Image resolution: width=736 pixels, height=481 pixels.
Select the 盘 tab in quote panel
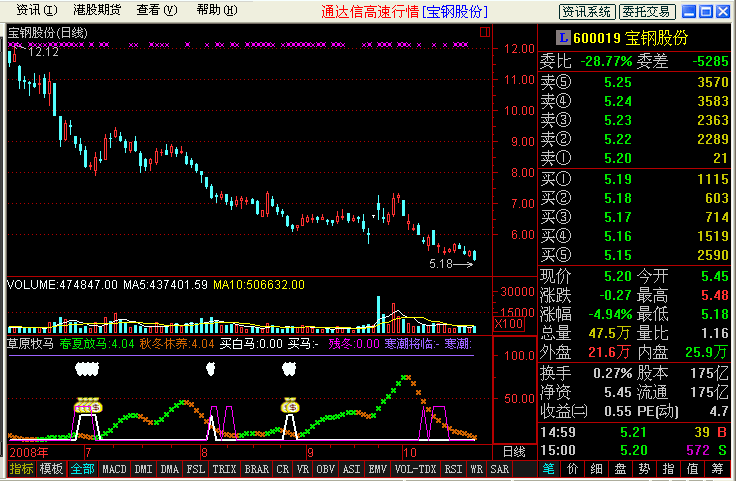pos(620,469)
